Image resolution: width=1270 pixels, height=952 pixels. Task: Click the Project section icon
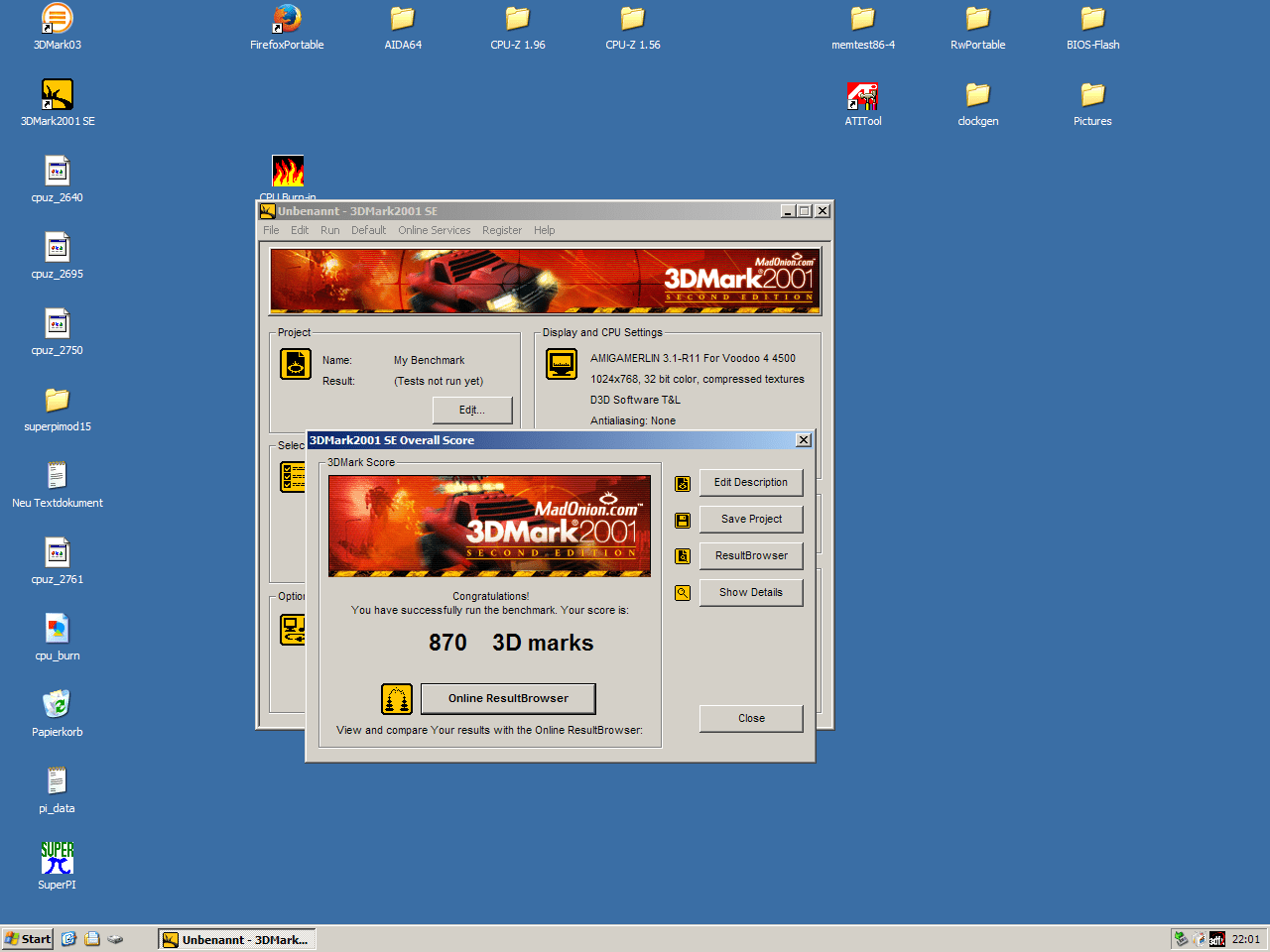[x=296, y=364]
